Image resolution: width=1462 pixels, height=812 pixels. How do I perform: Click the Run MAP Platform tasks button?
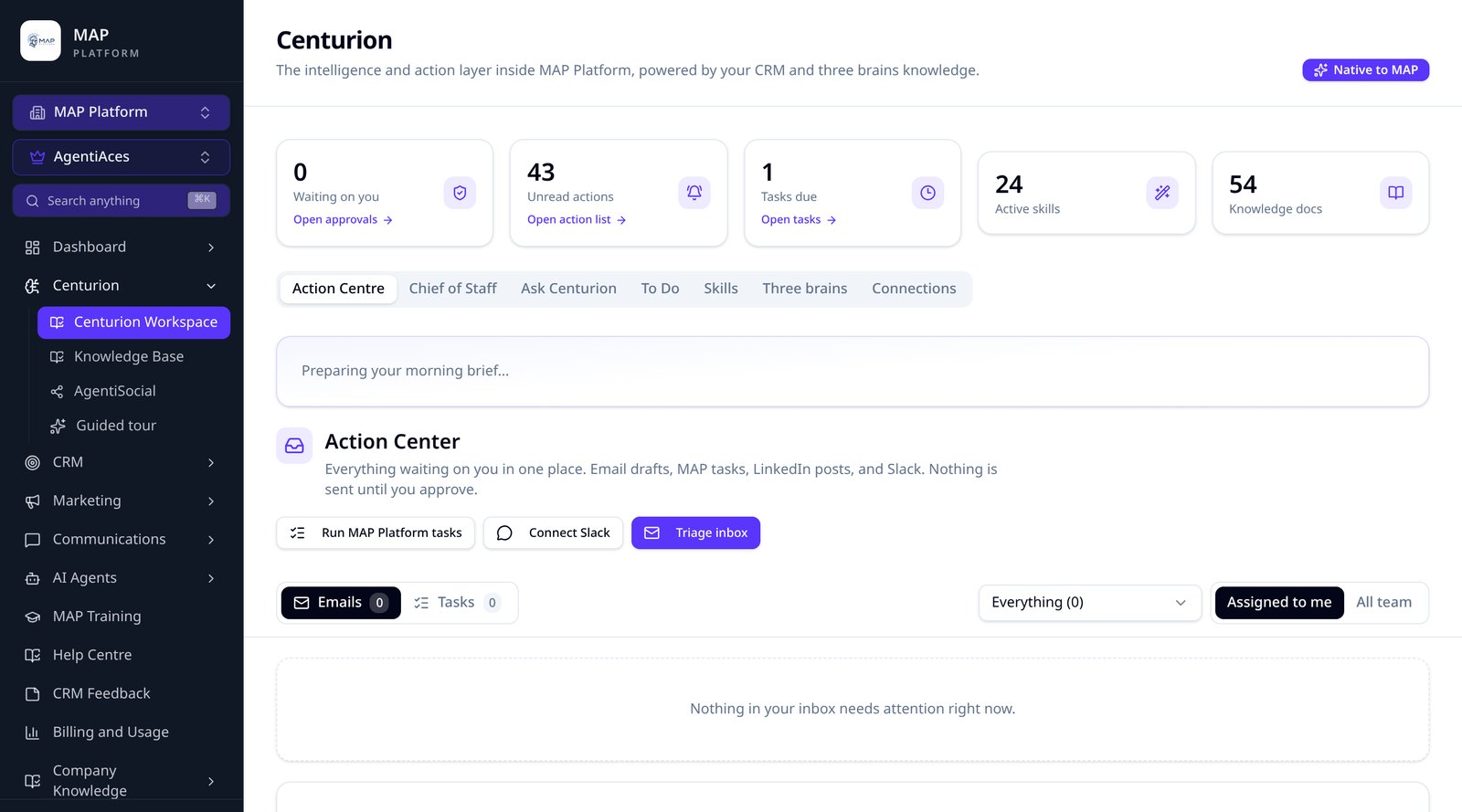376,533
